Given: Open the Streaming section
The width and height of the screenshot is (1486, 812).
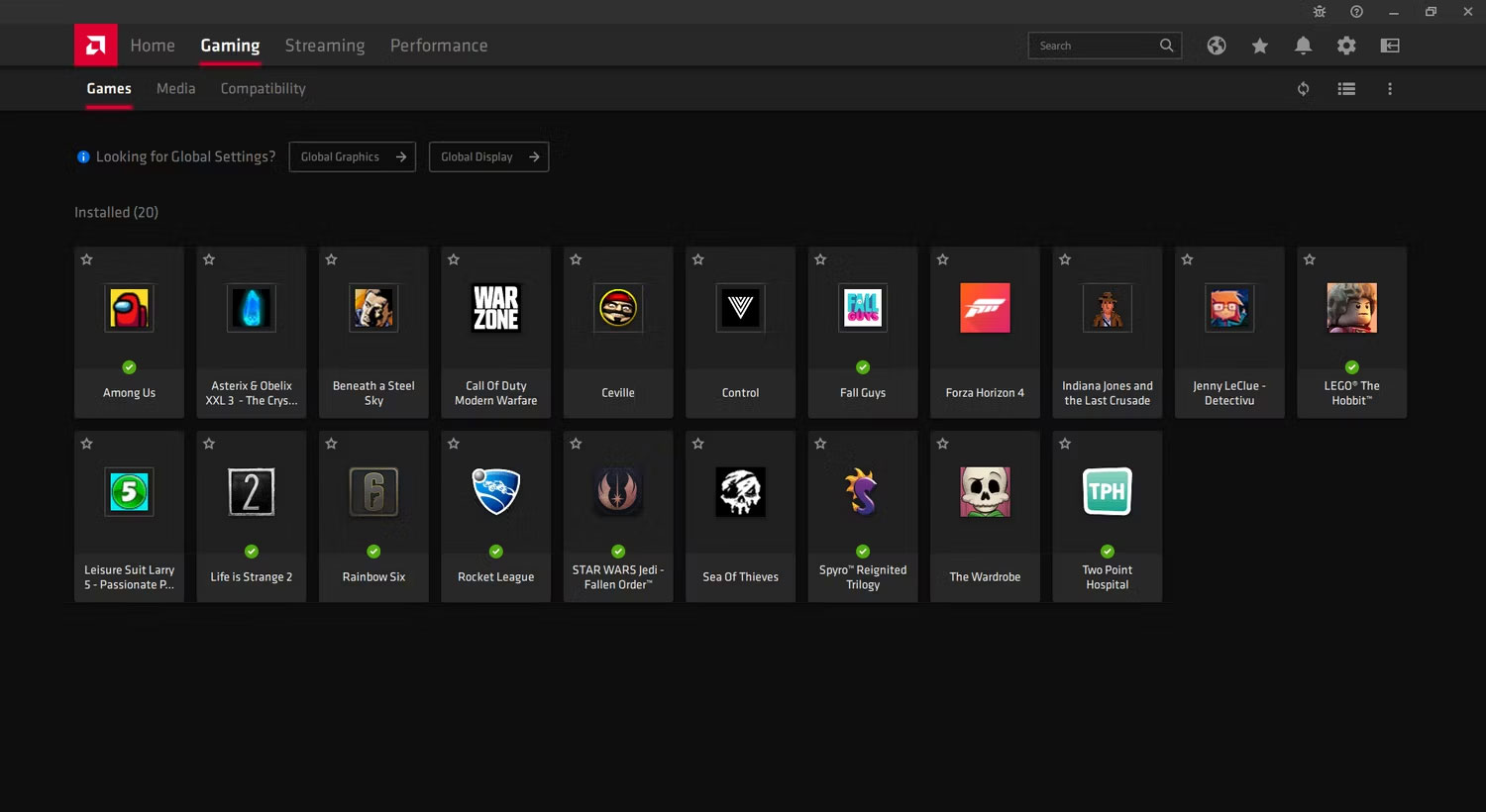Looking at the screenshot, I should pyautogui.click(x=325, y=46).
